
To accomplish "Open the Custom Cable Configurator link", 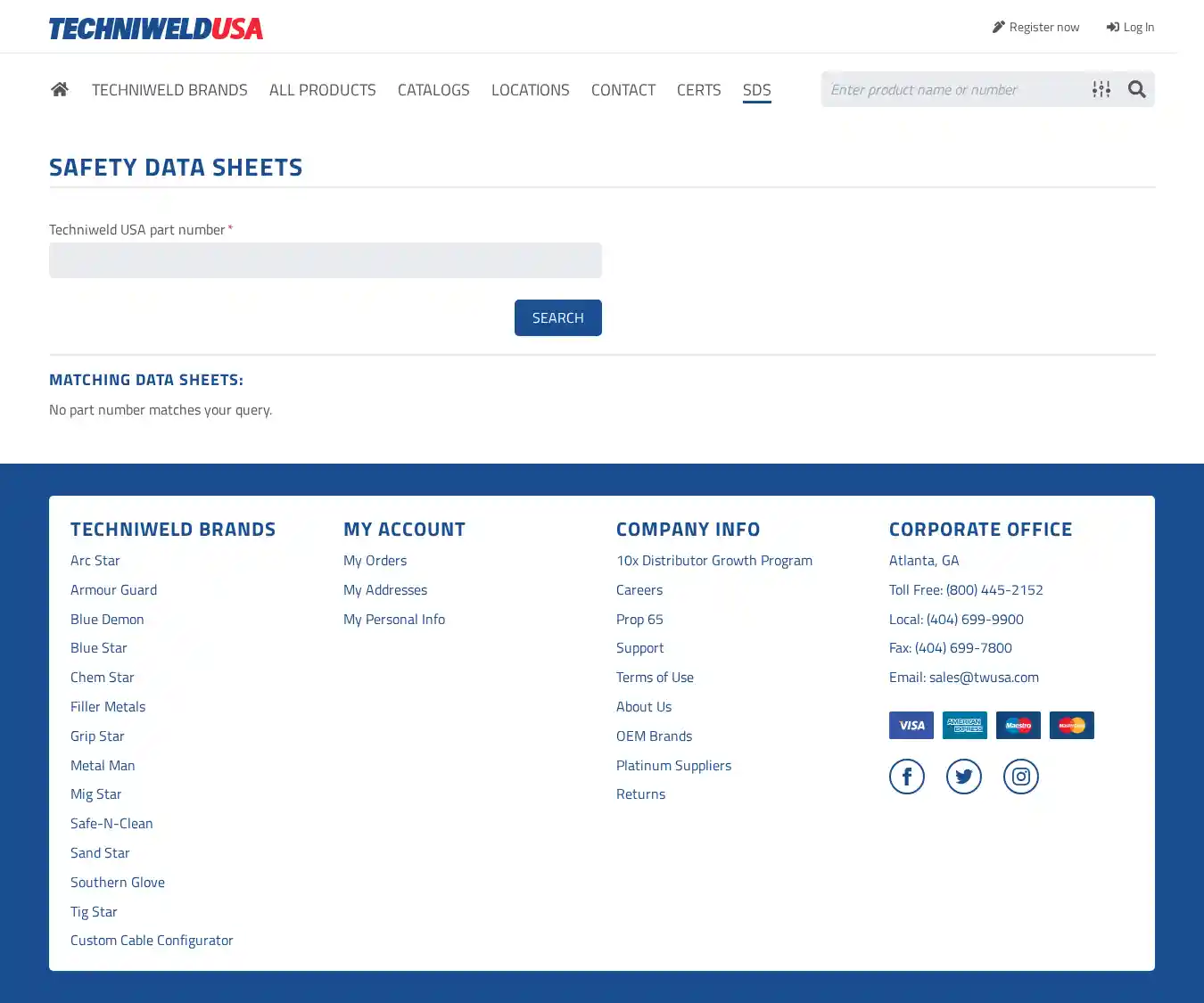I will point(152,940).
